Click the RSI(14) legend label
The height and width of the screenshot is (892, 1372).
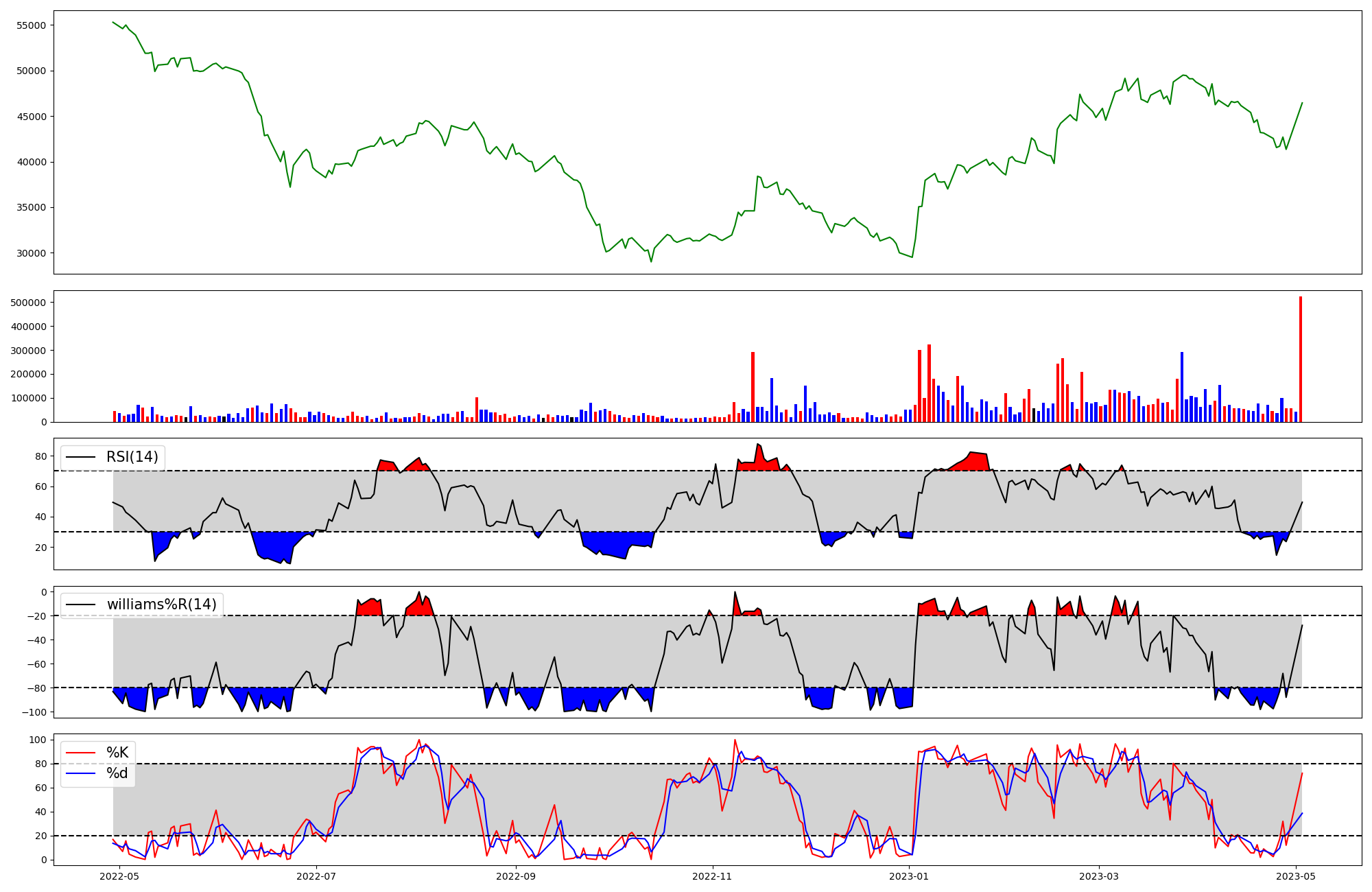click(x=132, y=457)
